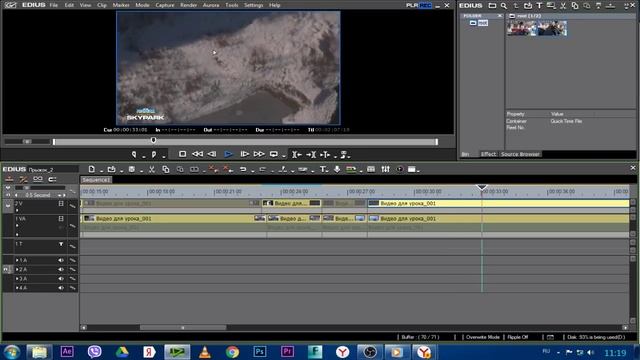Open the open-project dropdown arrow
Image resolution: width=640 pixels, height=360 pixels.
tap(121, 171)
